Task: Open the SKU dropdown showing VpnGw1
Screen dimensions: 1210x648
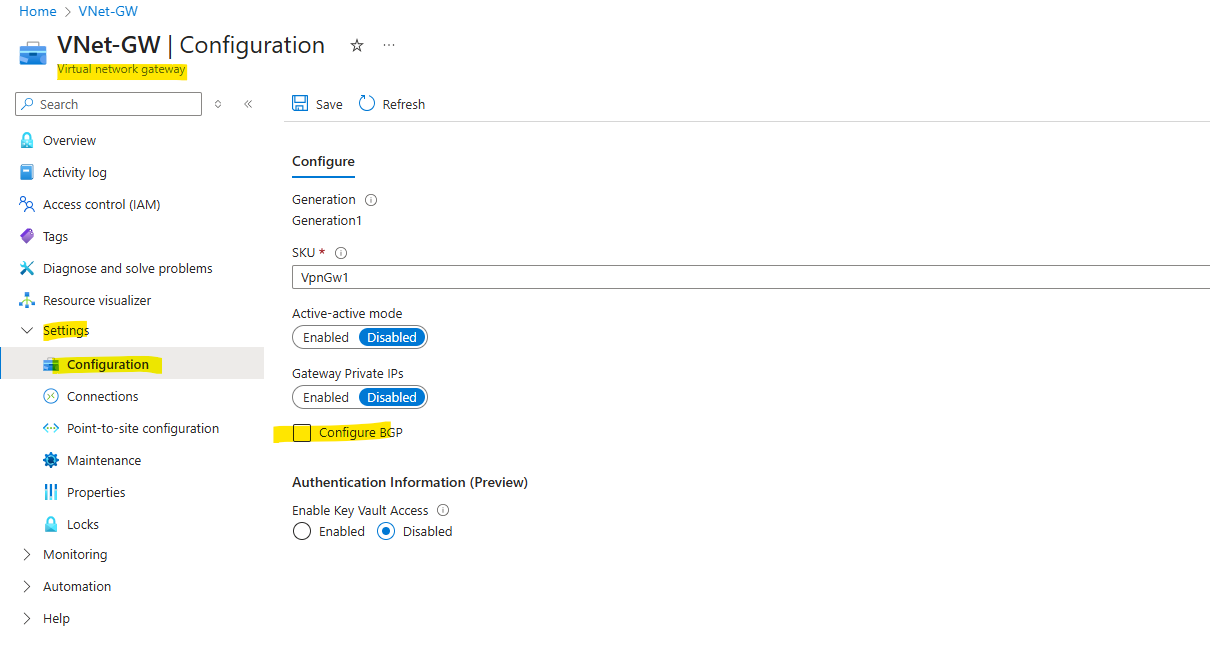Action: (x=751, y=277)
